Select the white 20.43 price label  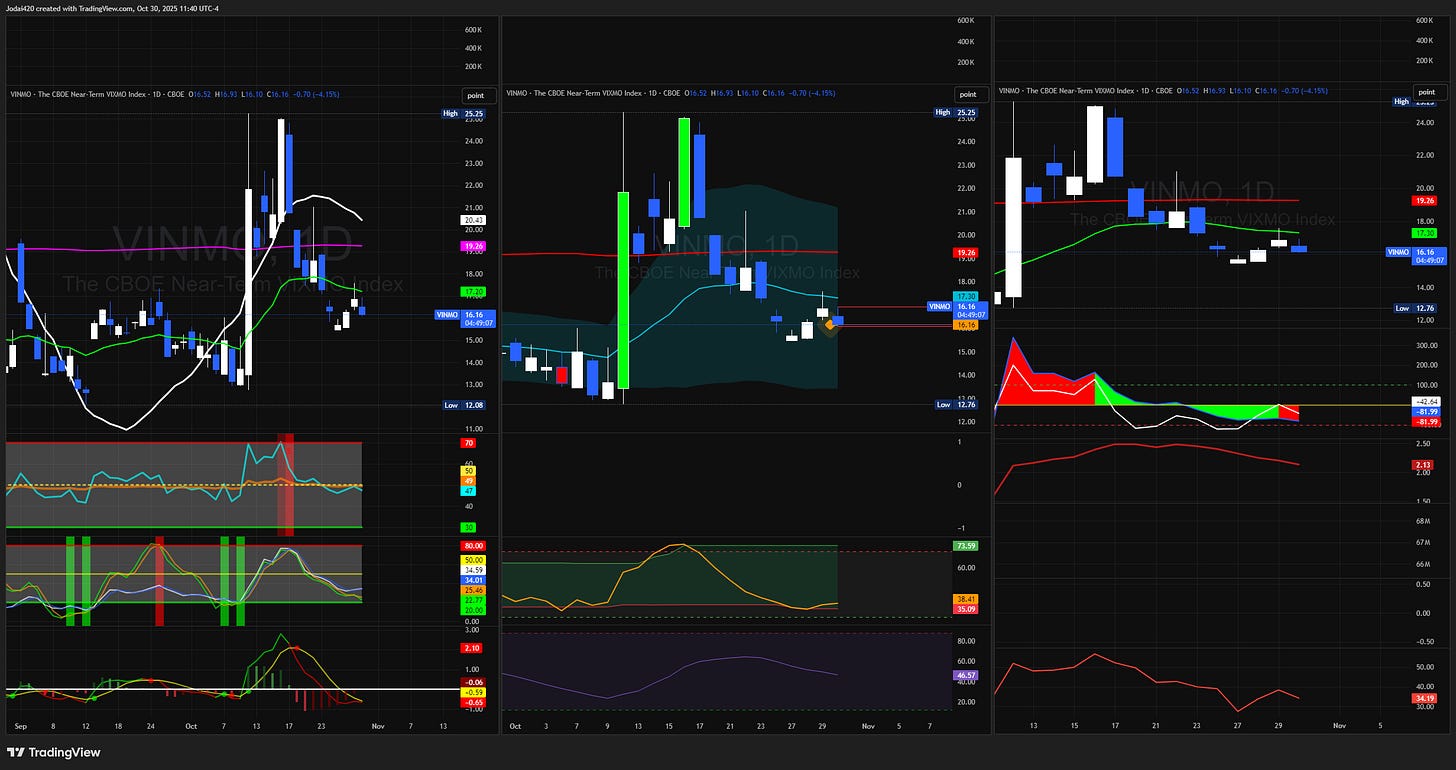click(x=472, y=220)
